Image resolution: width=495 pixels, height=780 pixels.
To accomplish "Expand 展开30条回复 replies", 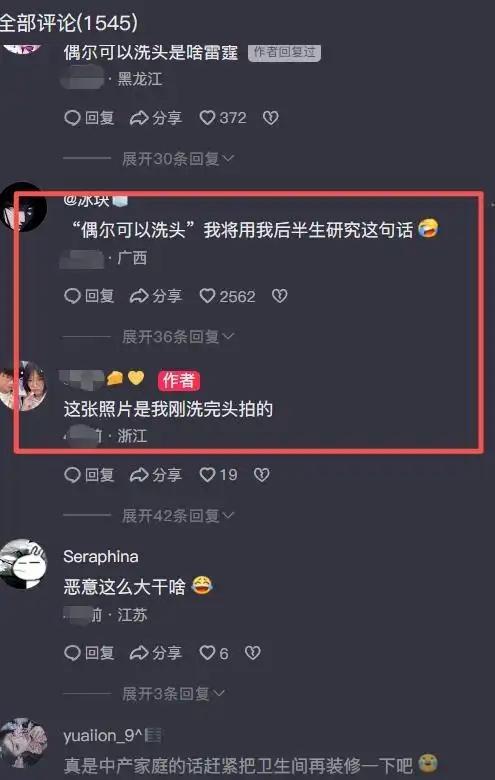I will [178, 159].
